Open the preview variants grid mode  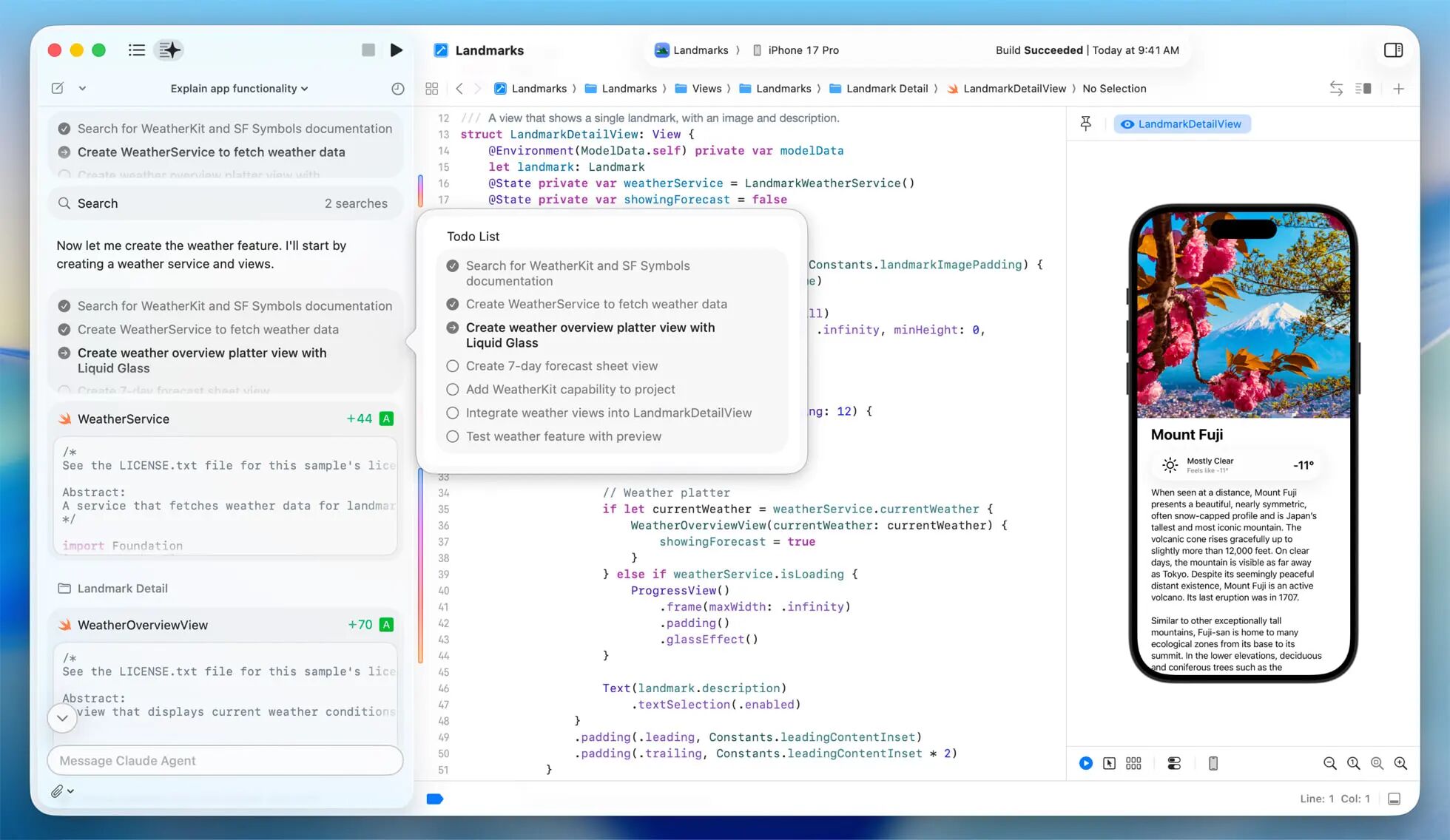click(1134, 762)
